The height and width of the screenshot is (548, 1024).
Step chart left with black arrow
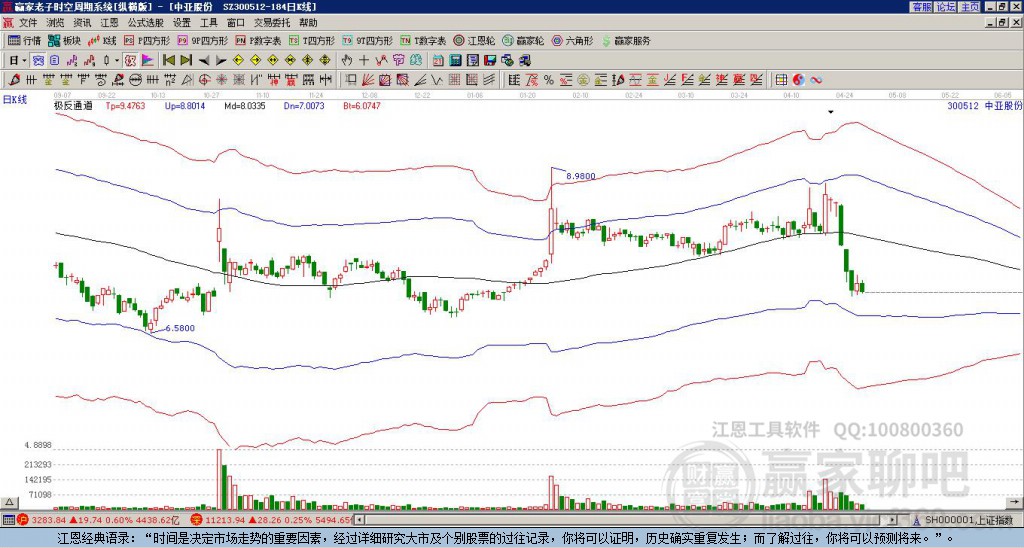point(204,61)
